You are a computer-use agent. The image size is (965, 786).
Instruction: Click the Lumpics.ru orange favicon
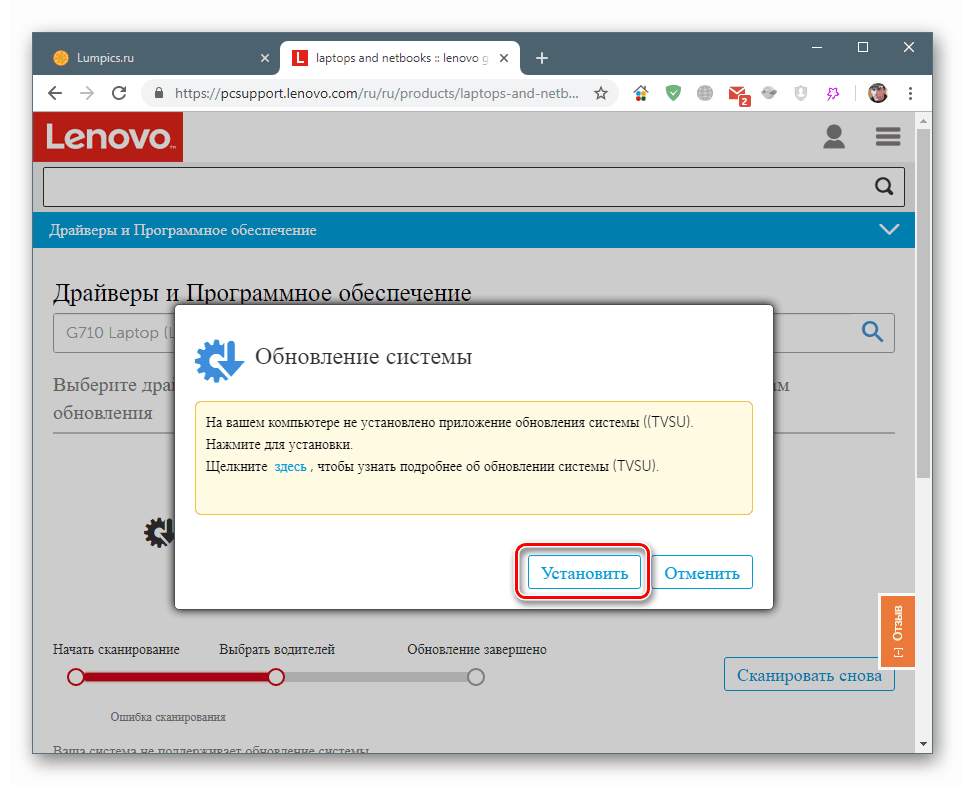pyautogui.click(x=61, y=58)
